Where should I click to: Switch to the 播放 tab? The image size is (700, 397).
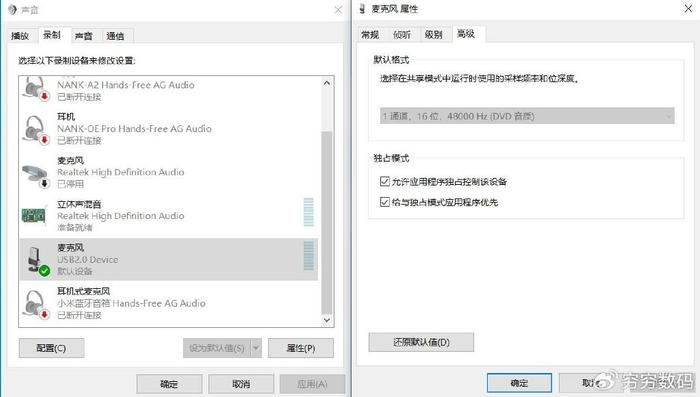coord(20,36)
